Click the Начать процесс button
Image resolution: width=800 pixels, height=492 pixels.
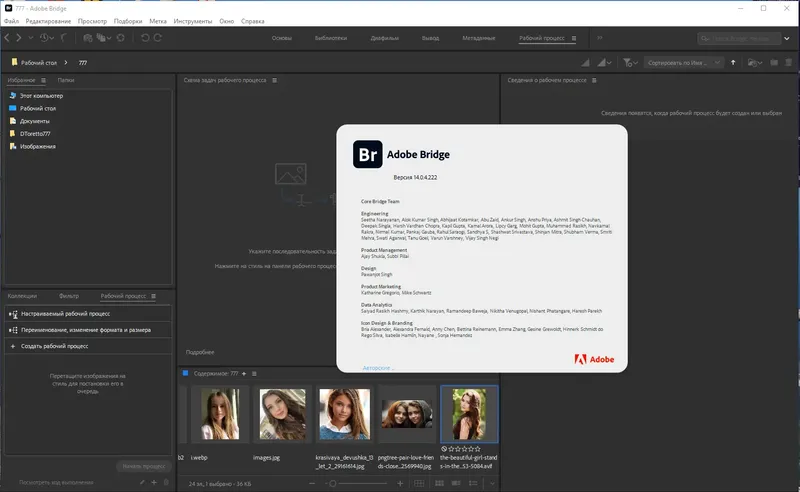[x=144, y=466]
